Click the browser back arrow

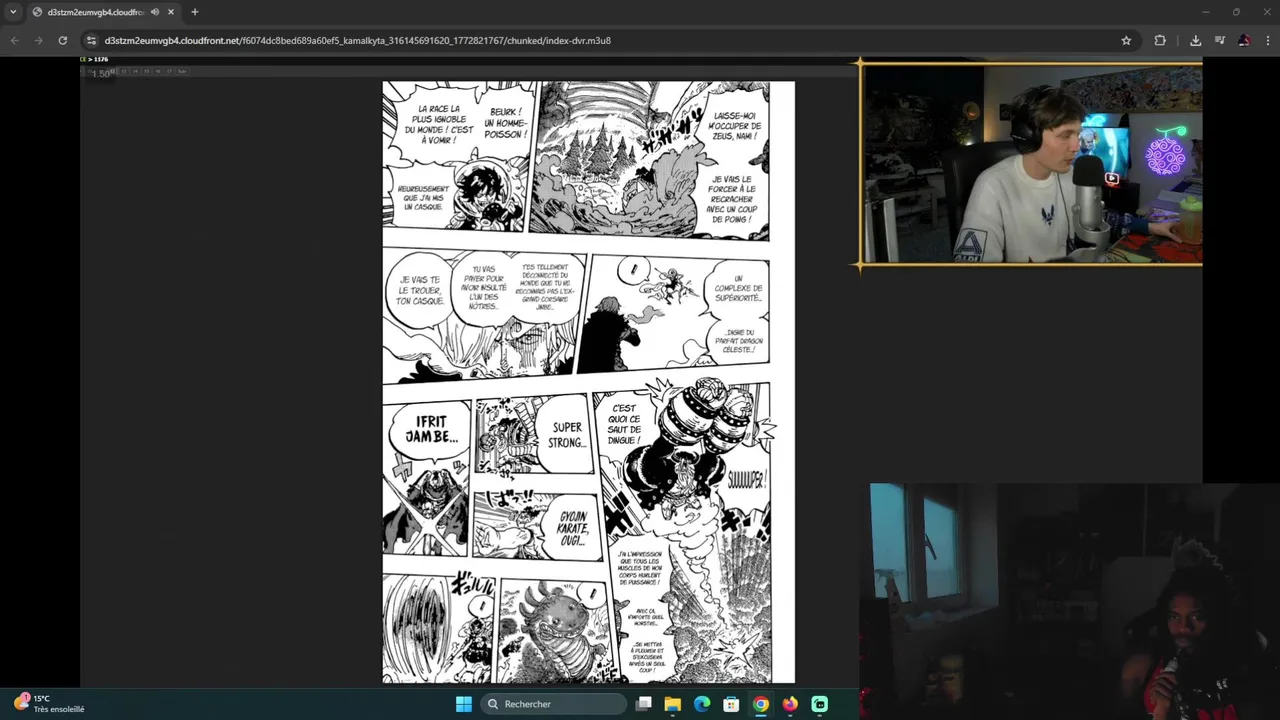pos(14,40)
